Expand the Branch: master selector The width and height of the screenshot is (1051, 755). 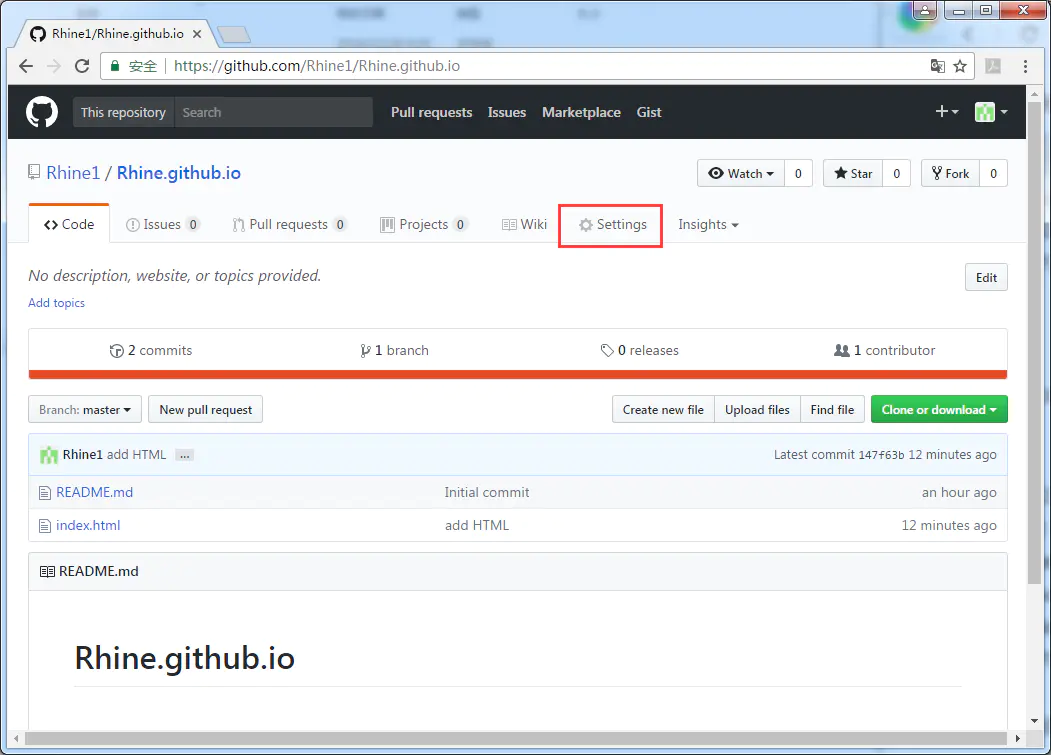[x=84, y=409]
